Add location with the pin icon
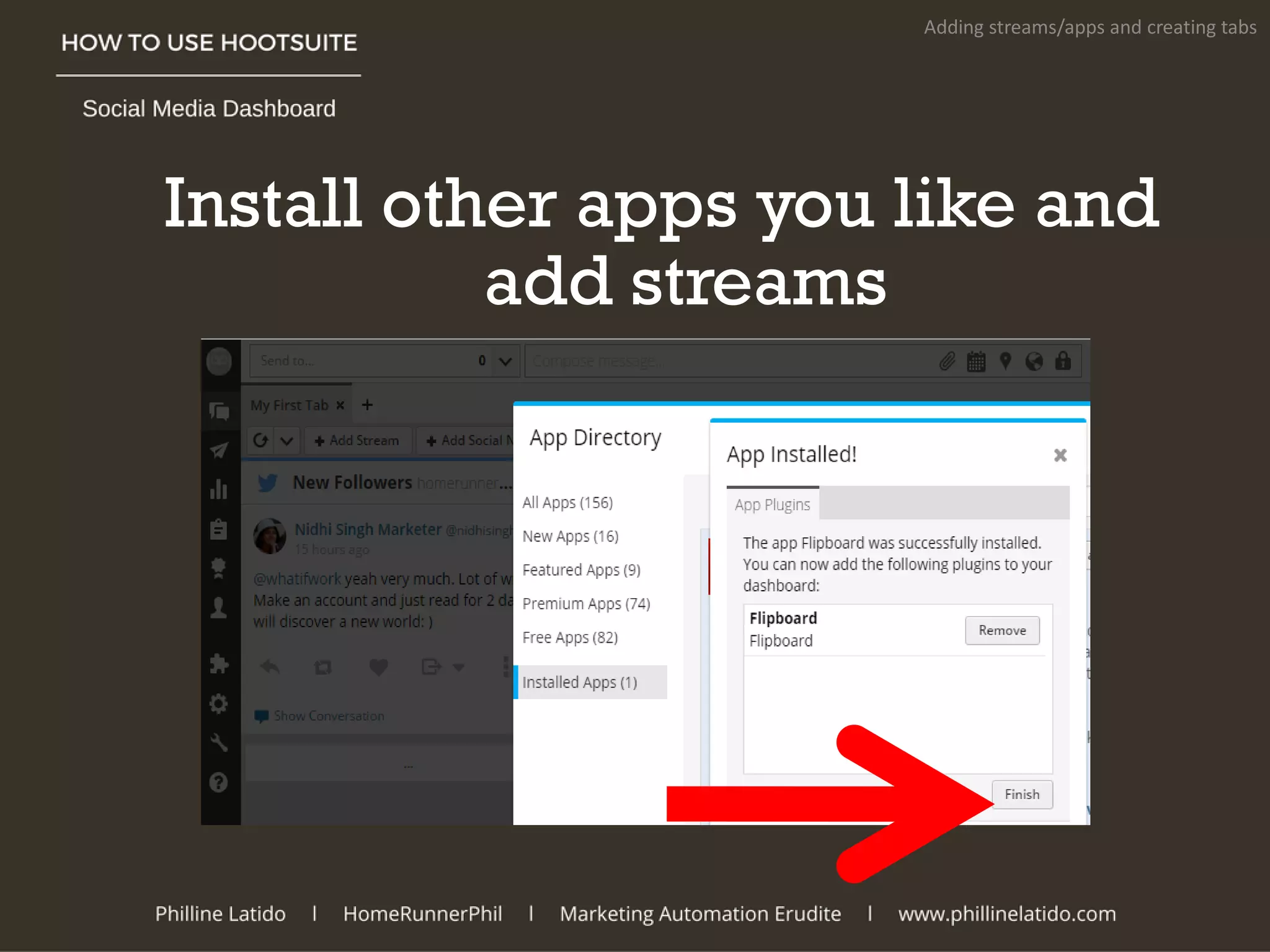The height and width of the screenshot is (952, 1270). [x=1005, y=361]
